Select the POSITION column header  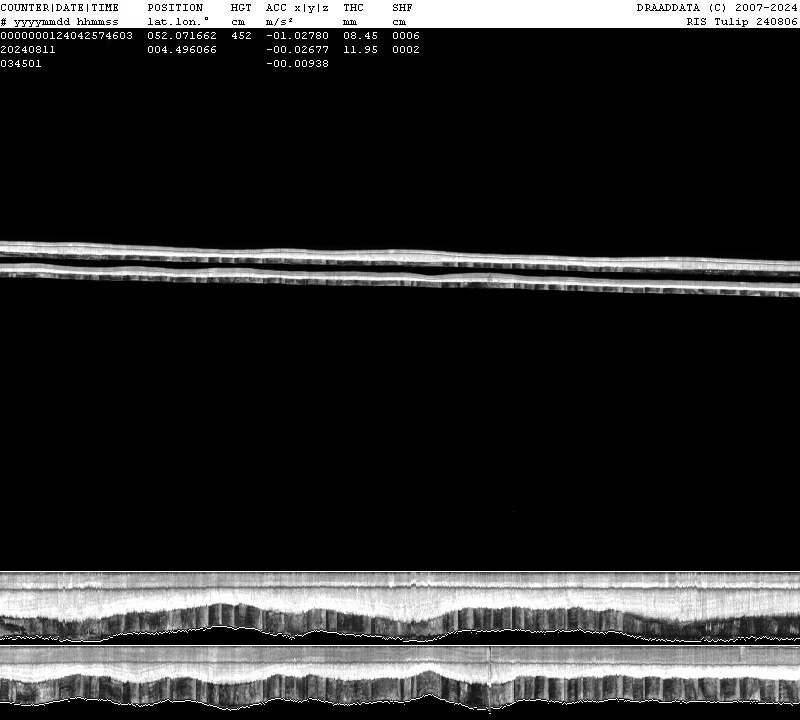tap(175, 7)
